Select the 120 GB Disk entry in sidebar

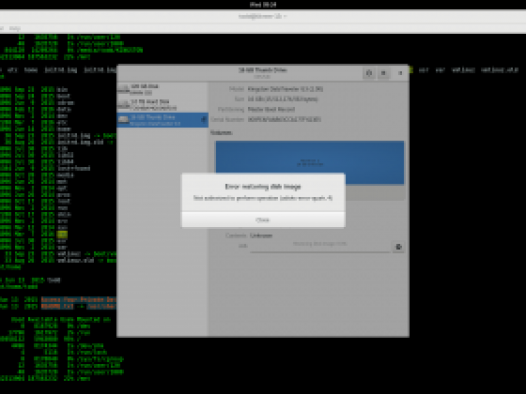[x=162, y=89]
